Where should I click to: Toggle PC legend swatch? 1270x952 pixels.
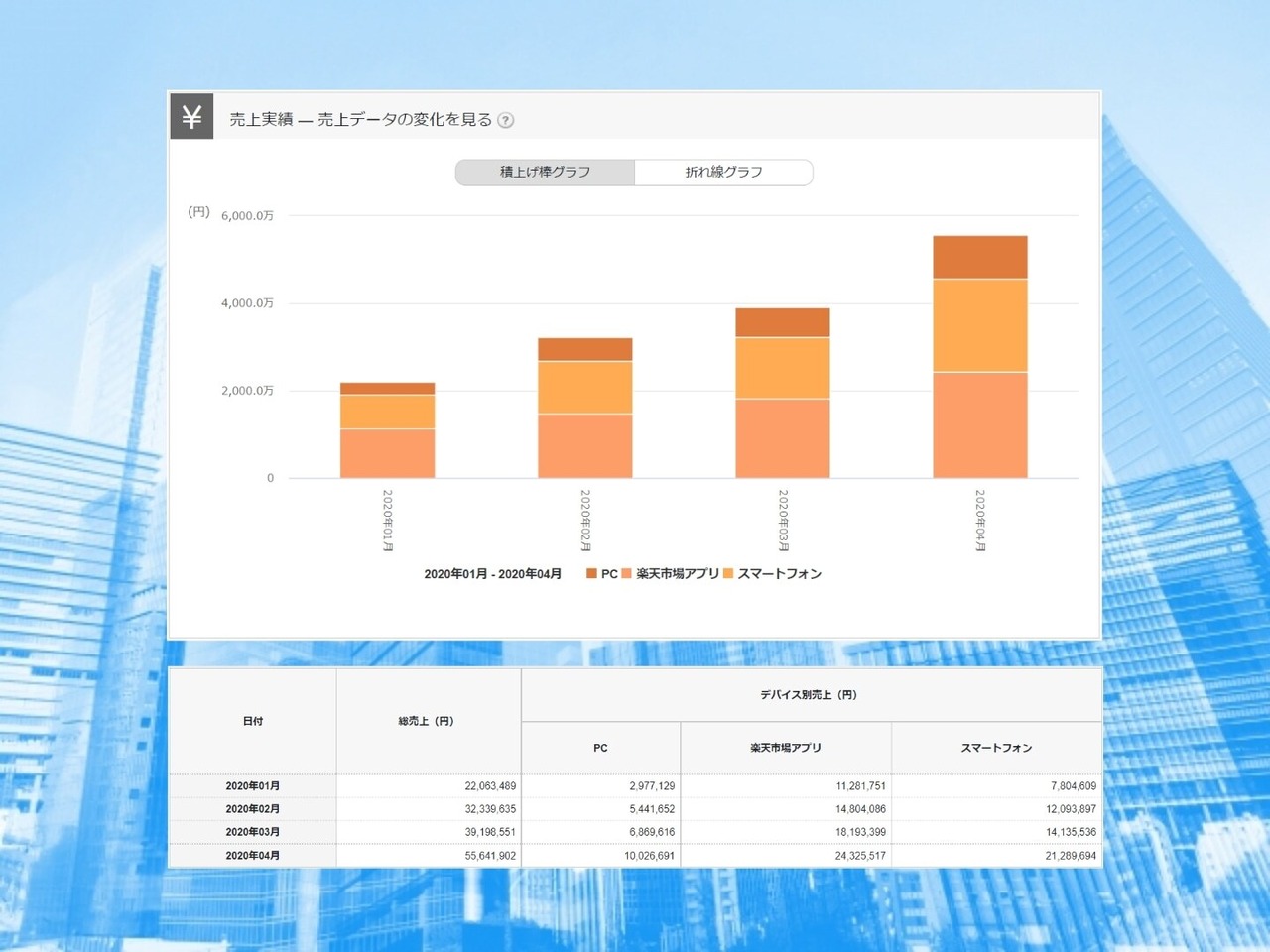click(x=591, y=573)
